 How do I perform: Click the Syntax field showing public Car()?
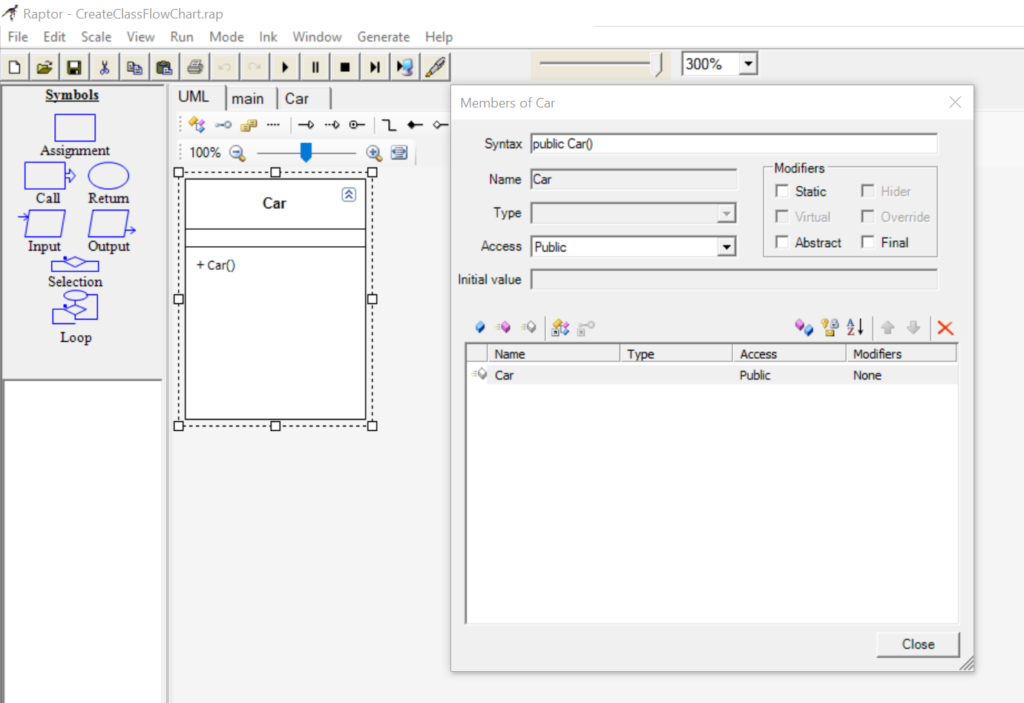(700, 143)
